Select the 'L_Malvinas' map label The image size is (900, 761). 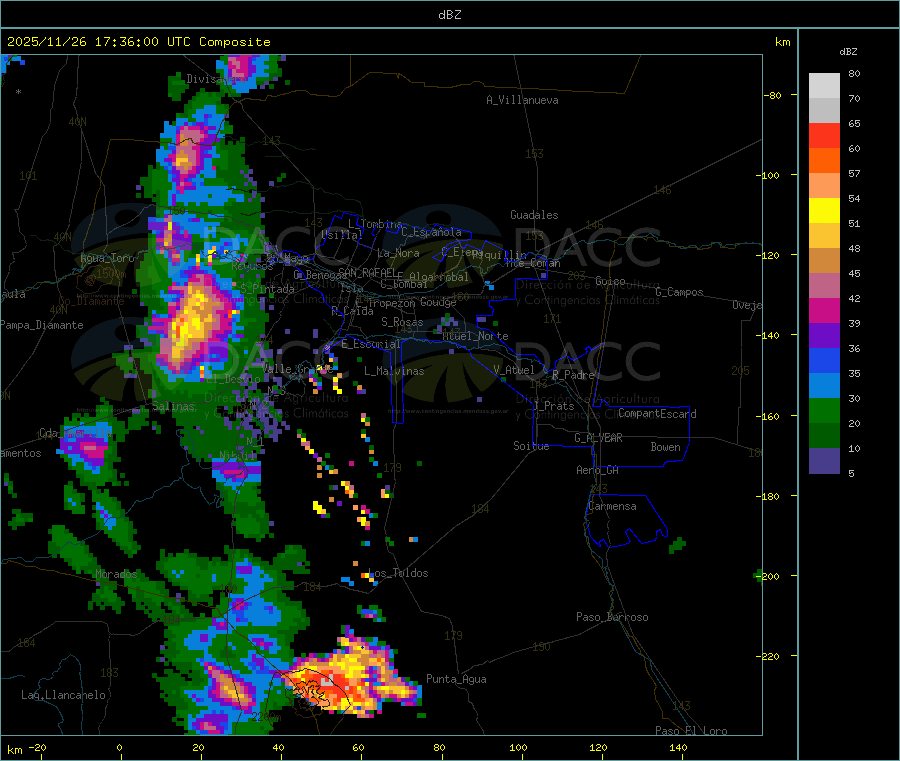394,372
